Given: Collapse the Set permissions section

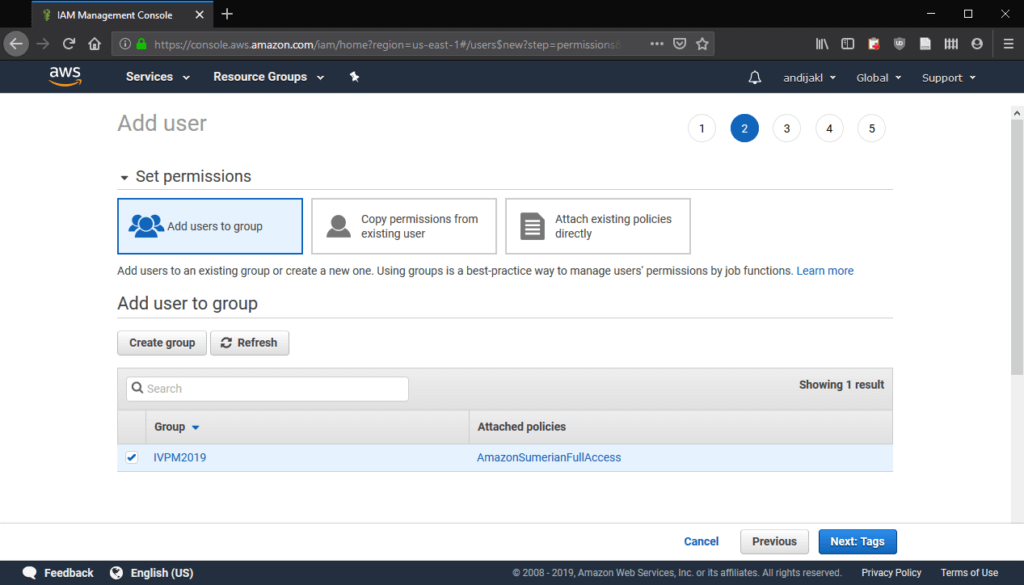Looking at the screenshot, I should (x=124, y=178).
